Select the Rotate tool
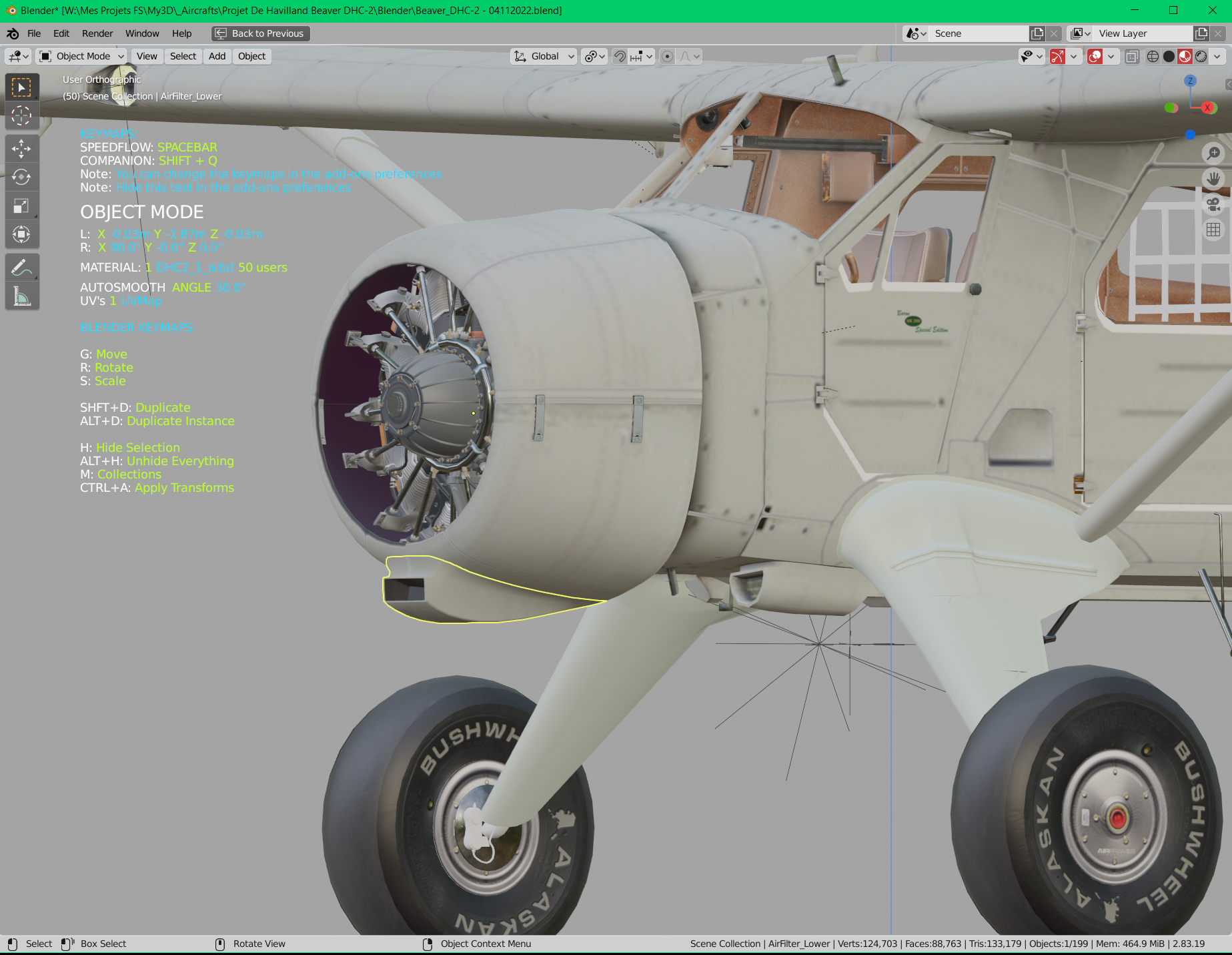 coord(22,177)
